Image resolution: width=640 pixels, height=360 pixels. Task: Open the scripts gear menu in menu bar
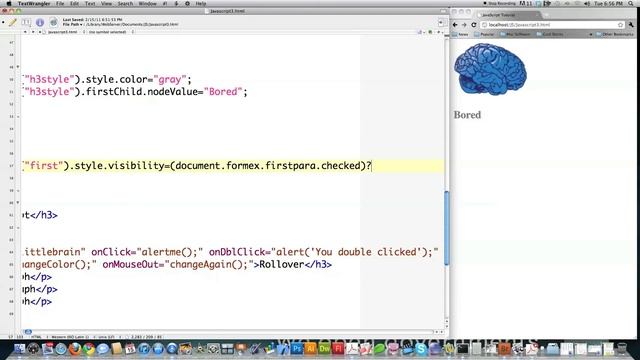pos(187,3)
